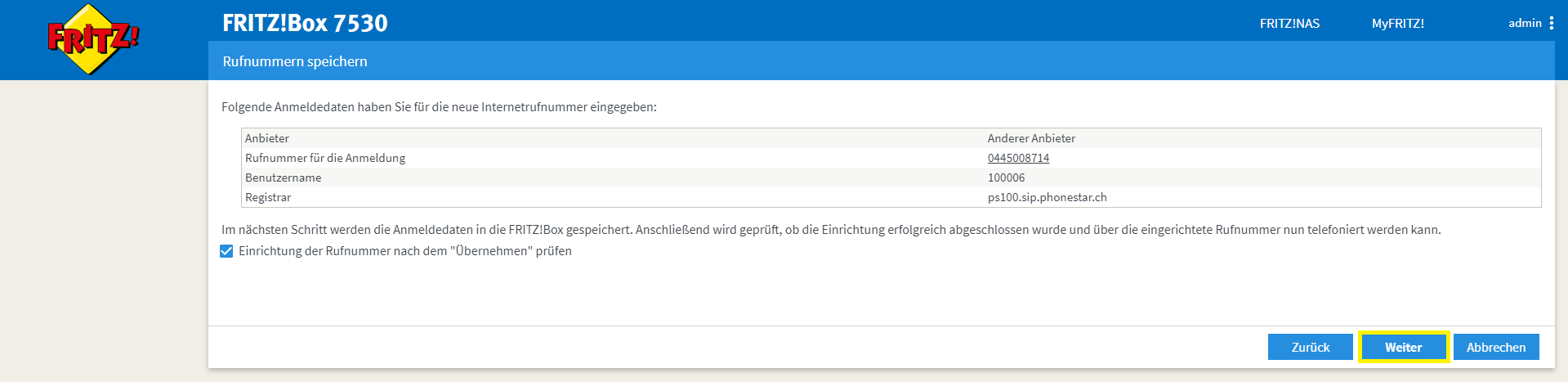Click the 'Rufnummern speichern' heading
The image size is (1568, 382).
[295, 61]
